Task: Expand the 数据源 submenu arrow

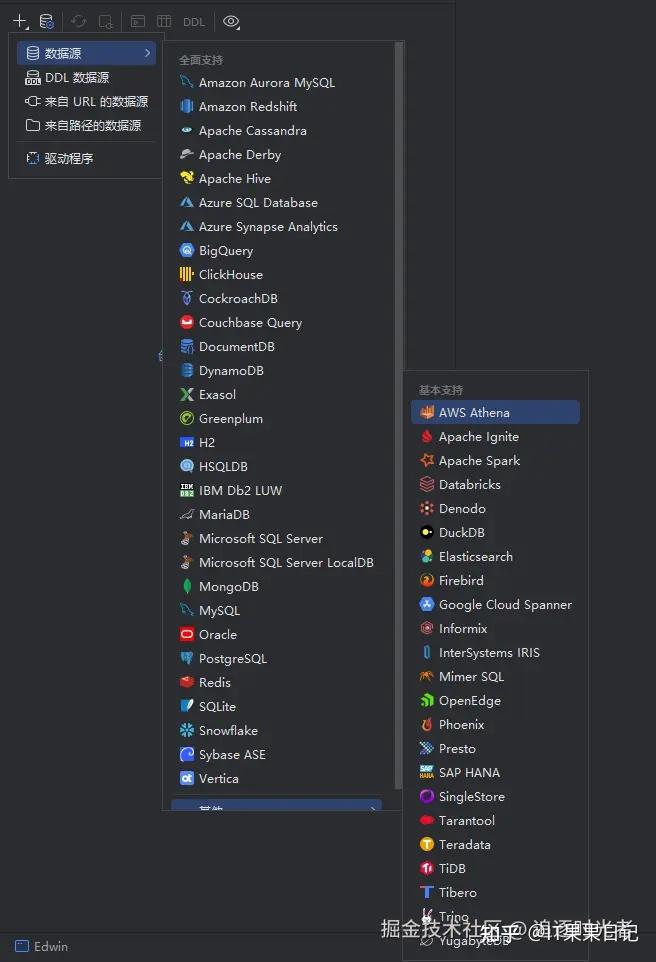Action: coord(147,53)
